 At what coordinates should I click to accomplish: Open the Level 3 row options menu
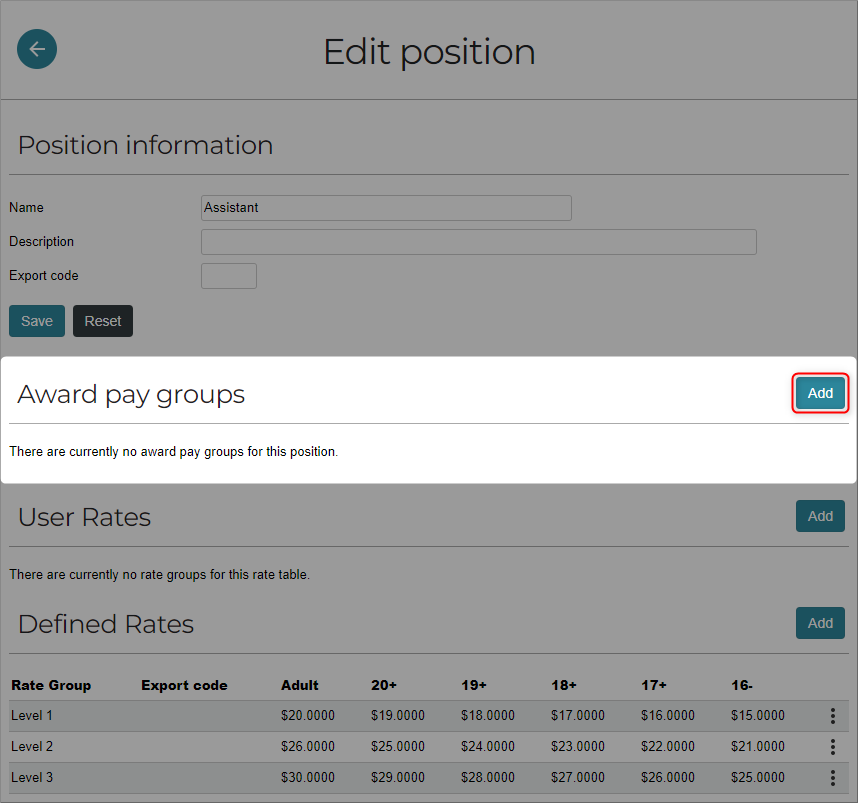coord(832,777)
